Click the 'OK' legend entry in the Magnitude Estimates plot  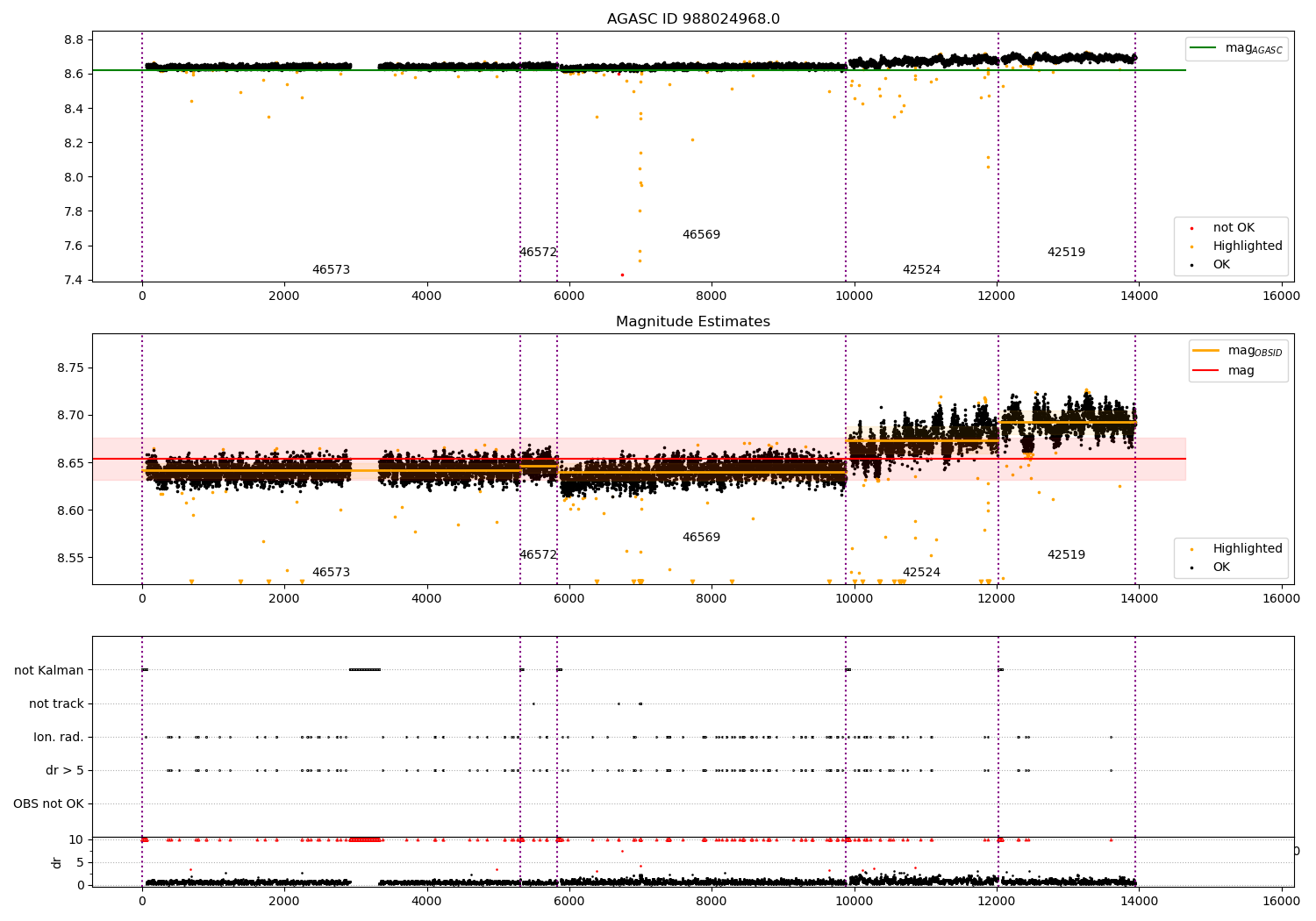pyautogui.click(x=1211, y=568)
